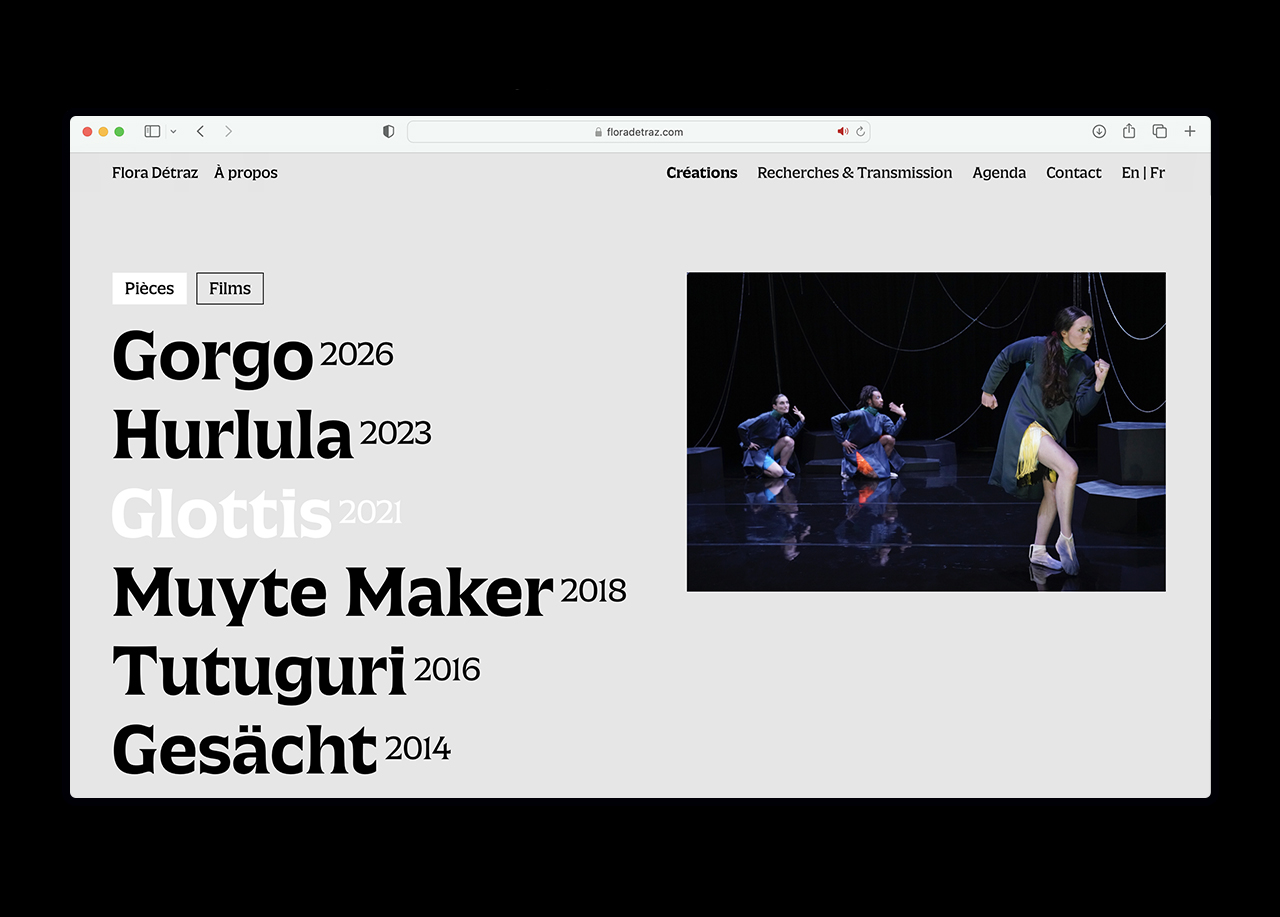Show the tab overview icon

click(x=1160, y=131)
